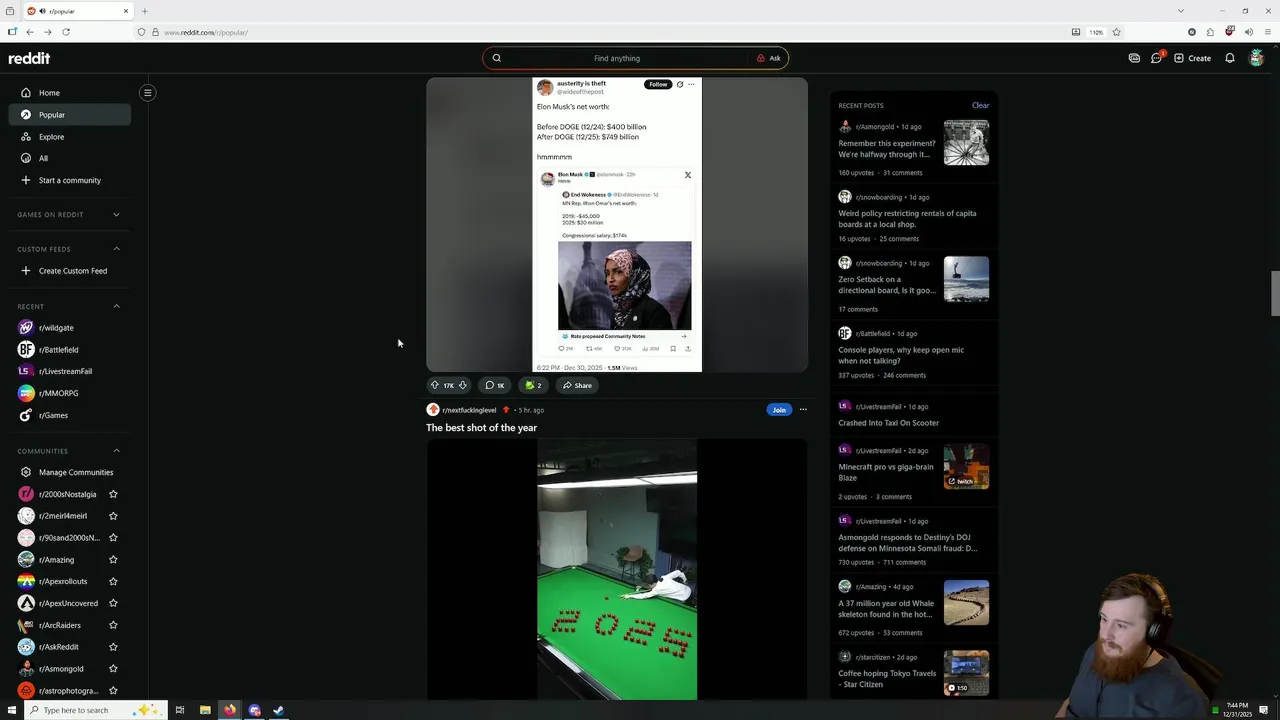Clear the Recent Posts list
The height and width of the screenshot is (720, 1280).
pos(980,105)
